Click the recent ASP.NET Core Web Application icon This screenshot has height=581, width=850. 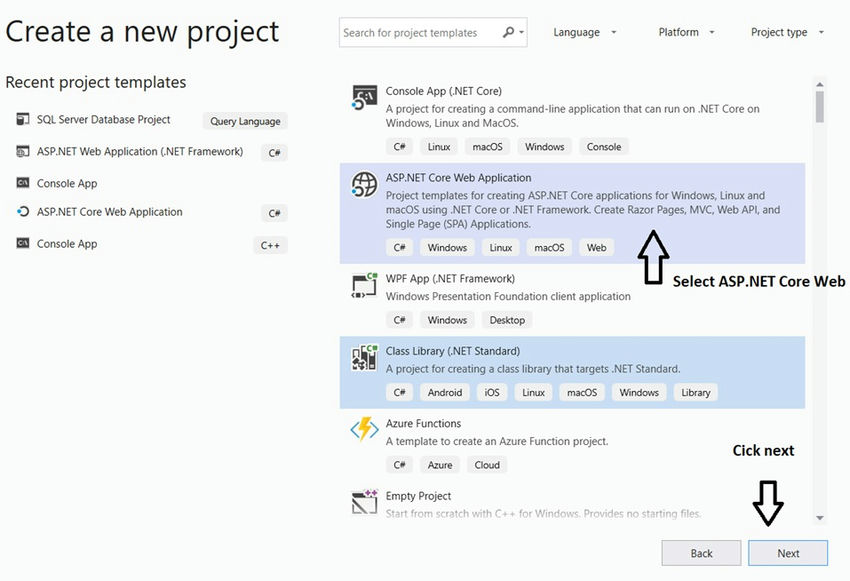23,212
